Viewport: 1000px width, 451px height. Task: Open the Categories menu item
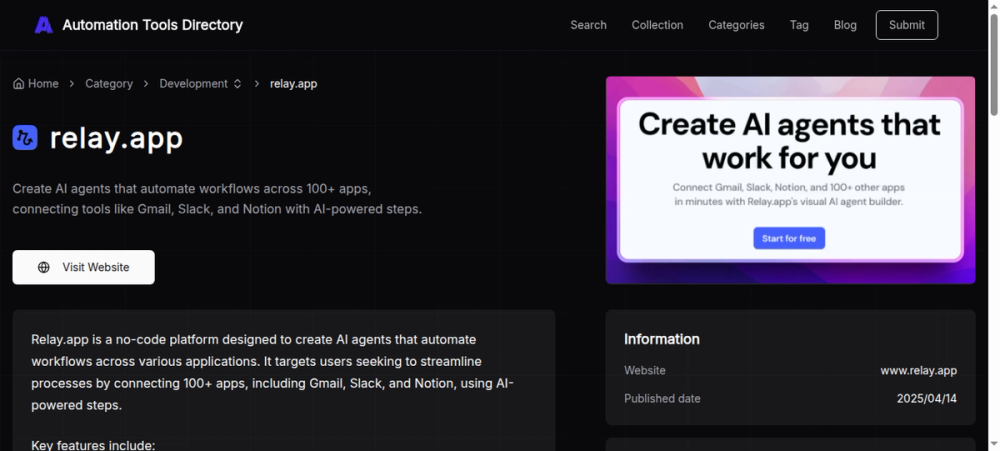tap(736, 25)
